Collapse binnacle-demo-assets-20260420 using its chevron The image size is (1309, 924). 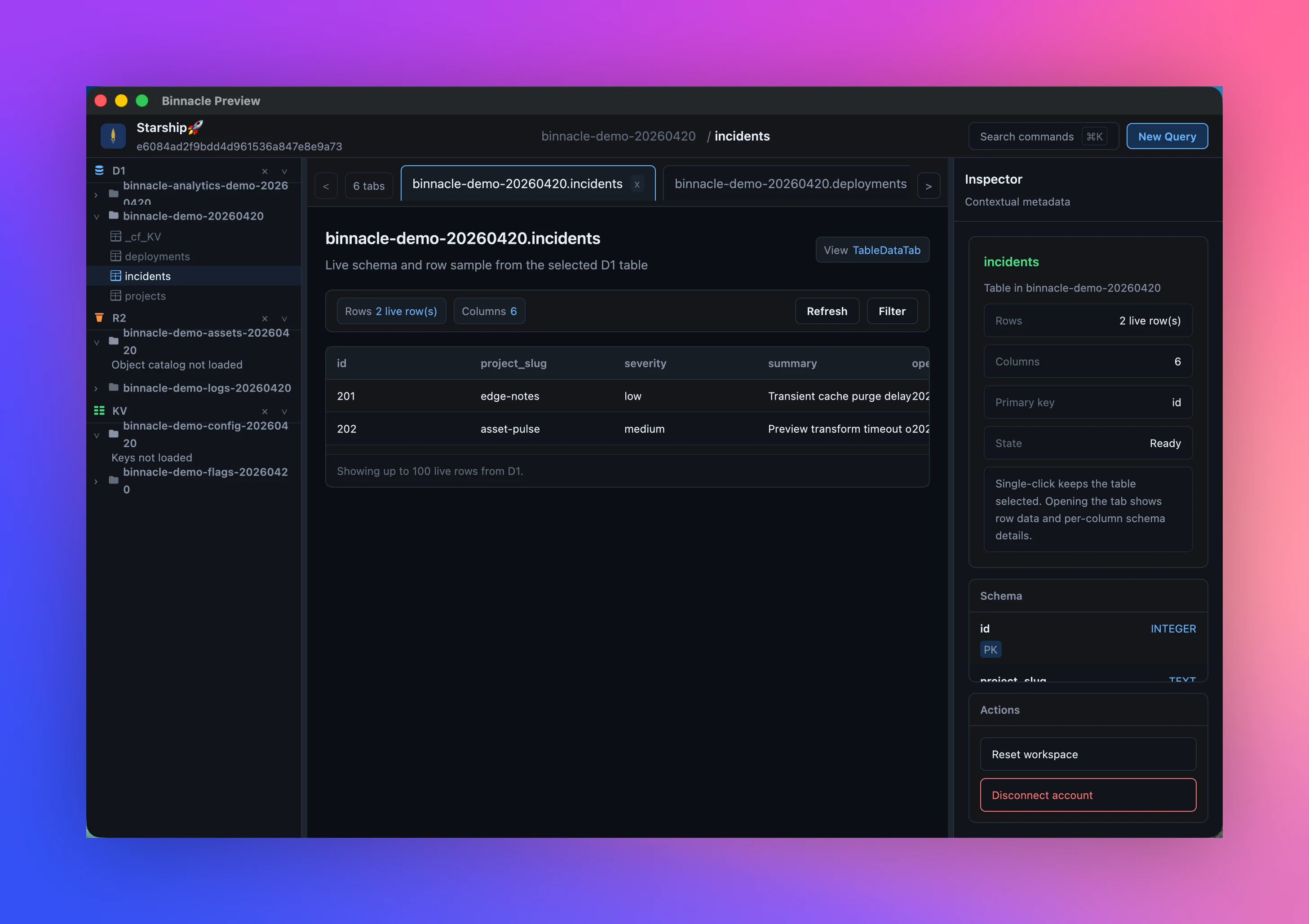(x=97, y=343)
